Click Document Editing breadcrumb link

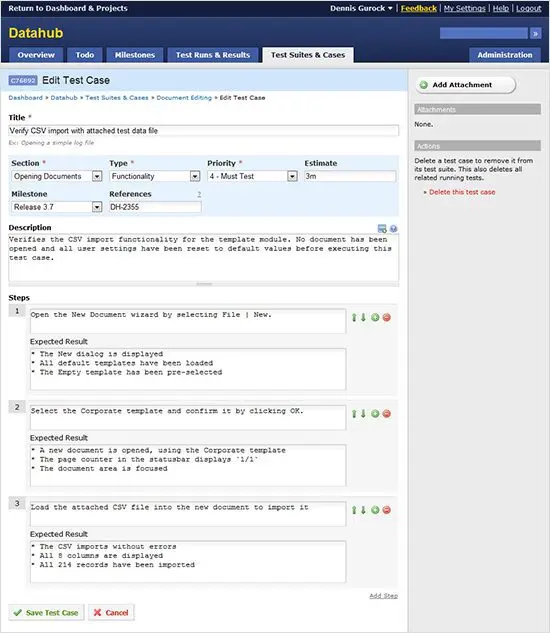(184, 98)
